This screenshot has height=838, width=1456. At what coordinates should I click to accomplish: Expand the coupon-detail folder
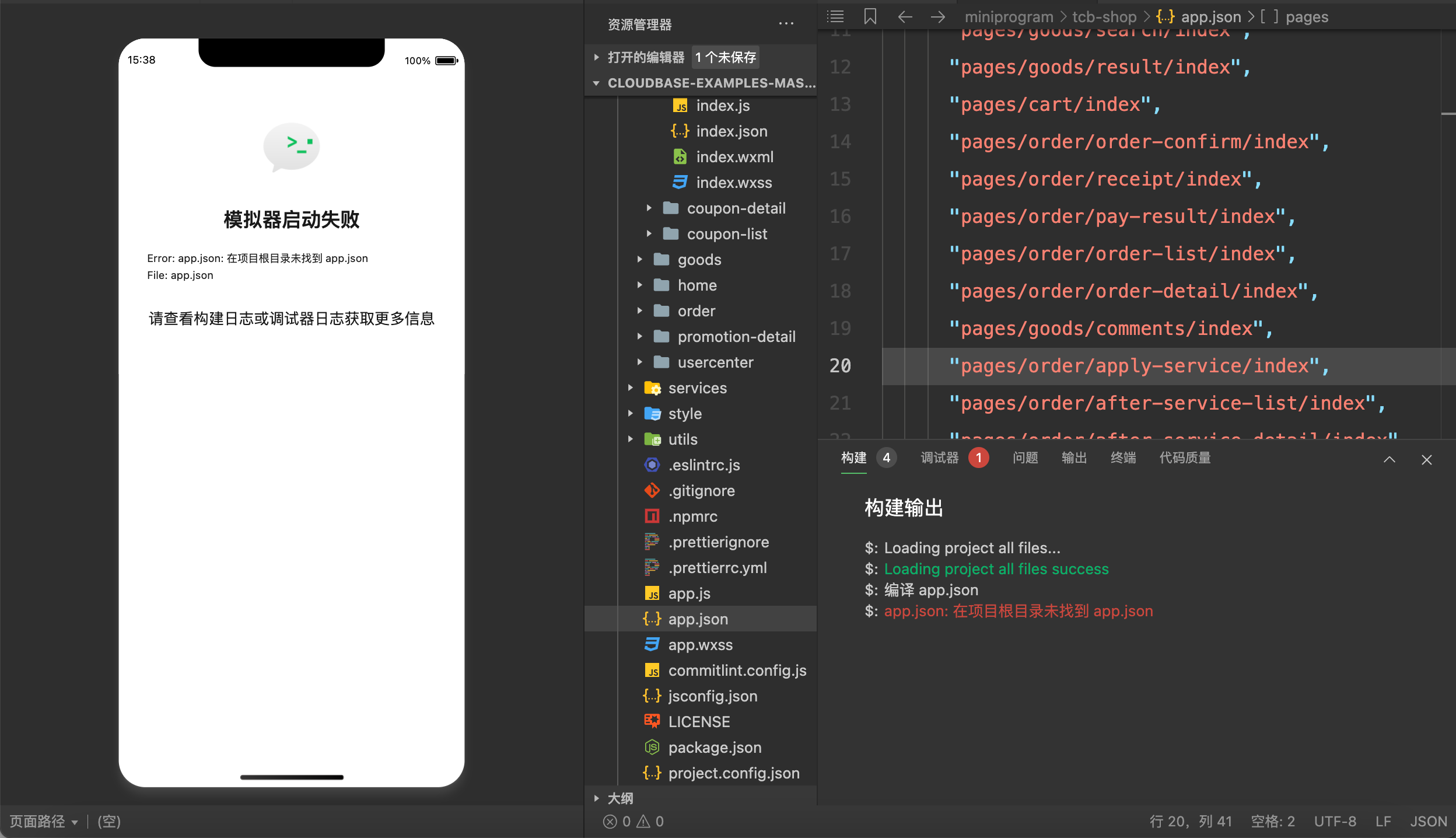pos(649,208)
